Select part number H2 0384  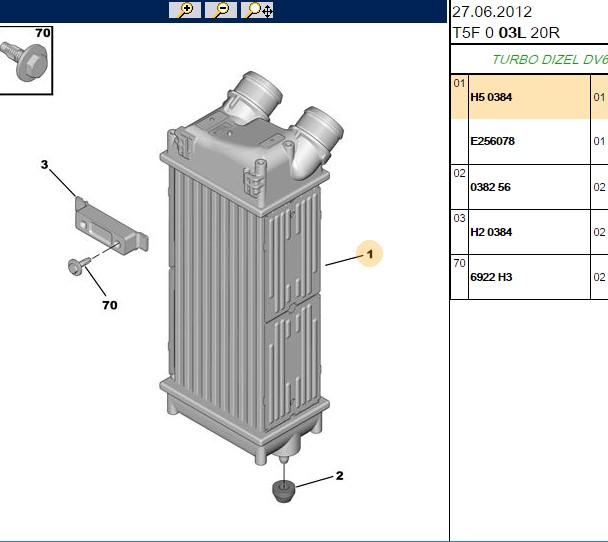(491, 232)
